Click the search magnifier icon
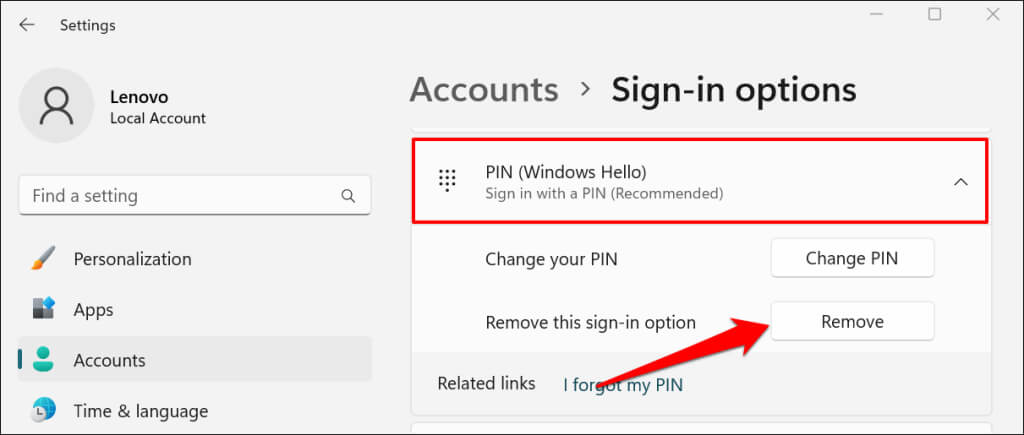The image size is (1024, 435). pos(348,196)
